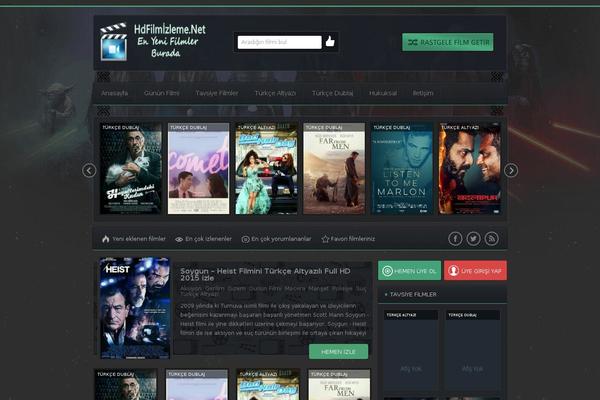Image resolution: width=600 pixels, height=400 pixels.
Task: Click the comment bubble icon for most commented
Action: pos(245,239)
